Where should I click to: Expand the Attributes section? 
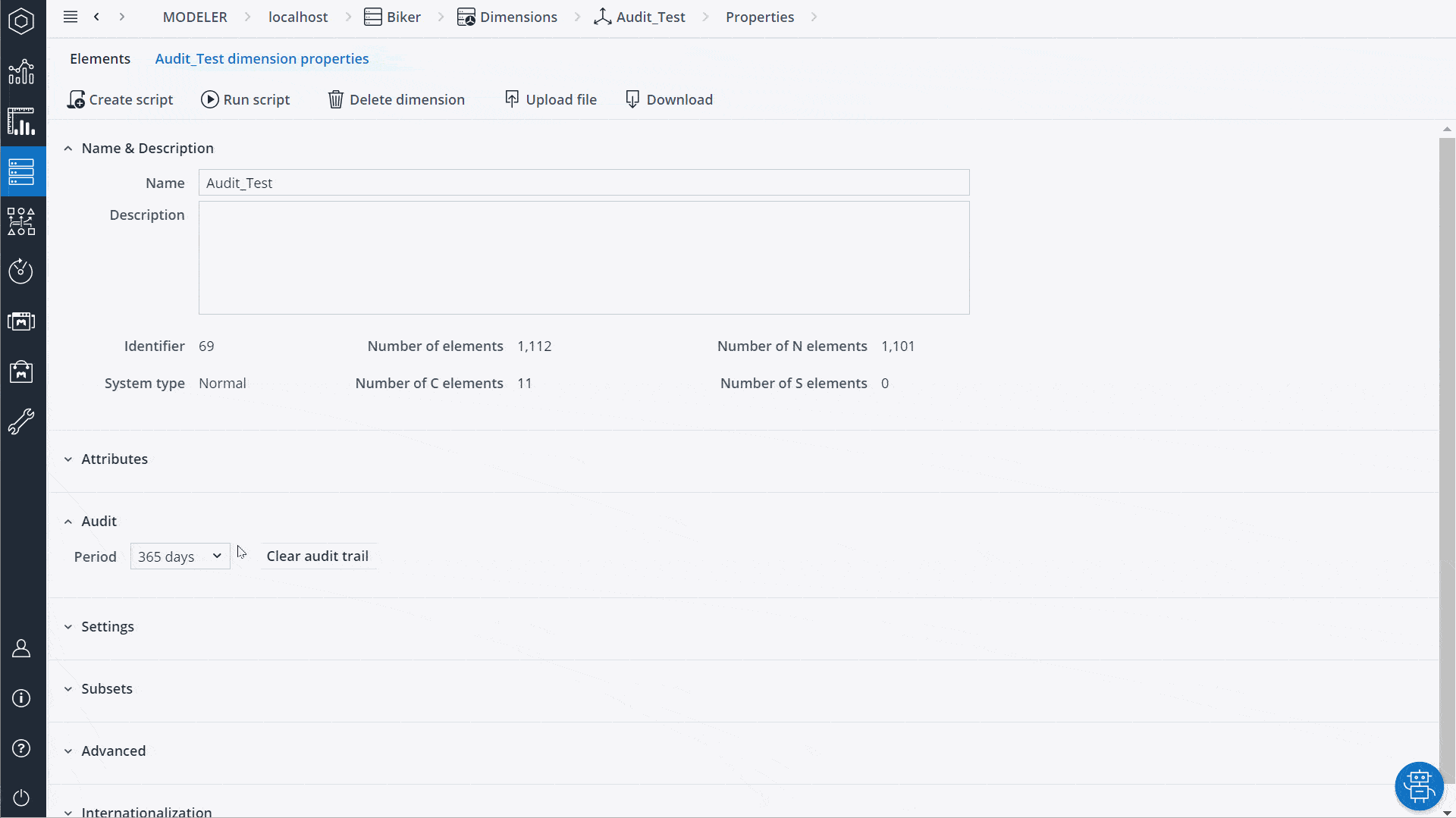pyautogui.click(x=115, y=459)
